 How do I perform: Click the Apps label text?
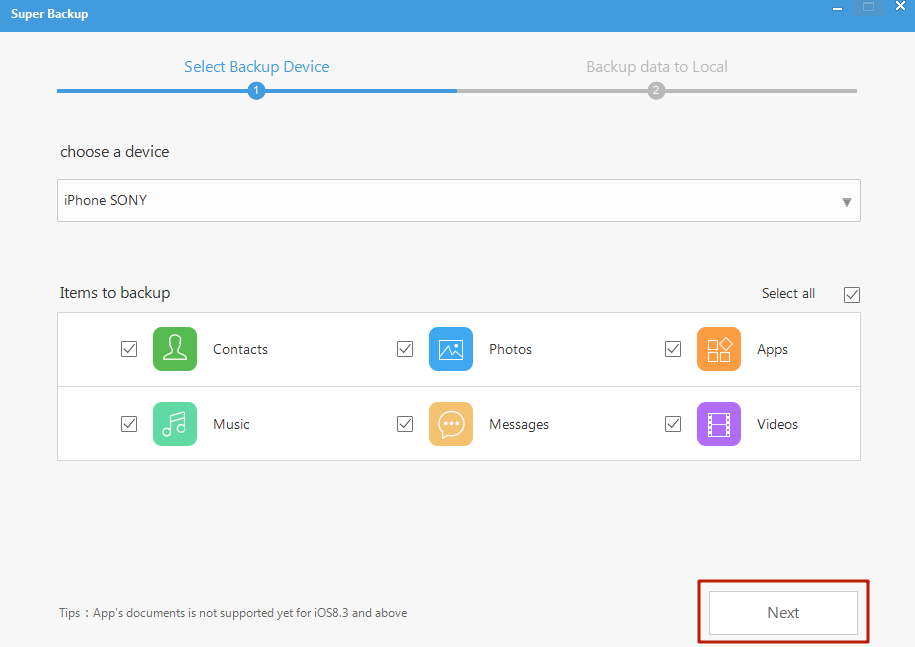tap(772, 349)
